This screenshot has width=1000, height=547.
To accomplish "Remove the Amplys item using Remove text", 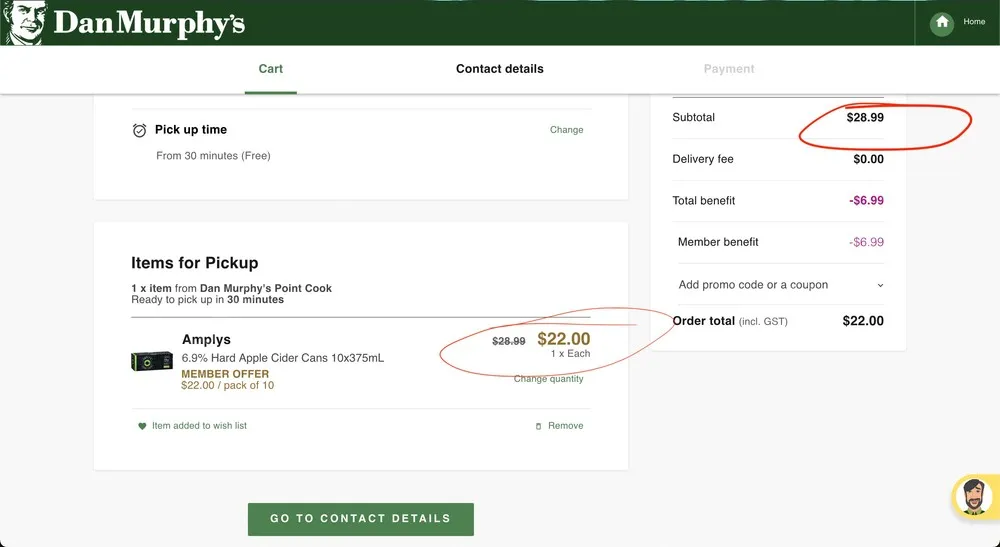I will click(565, 426).
